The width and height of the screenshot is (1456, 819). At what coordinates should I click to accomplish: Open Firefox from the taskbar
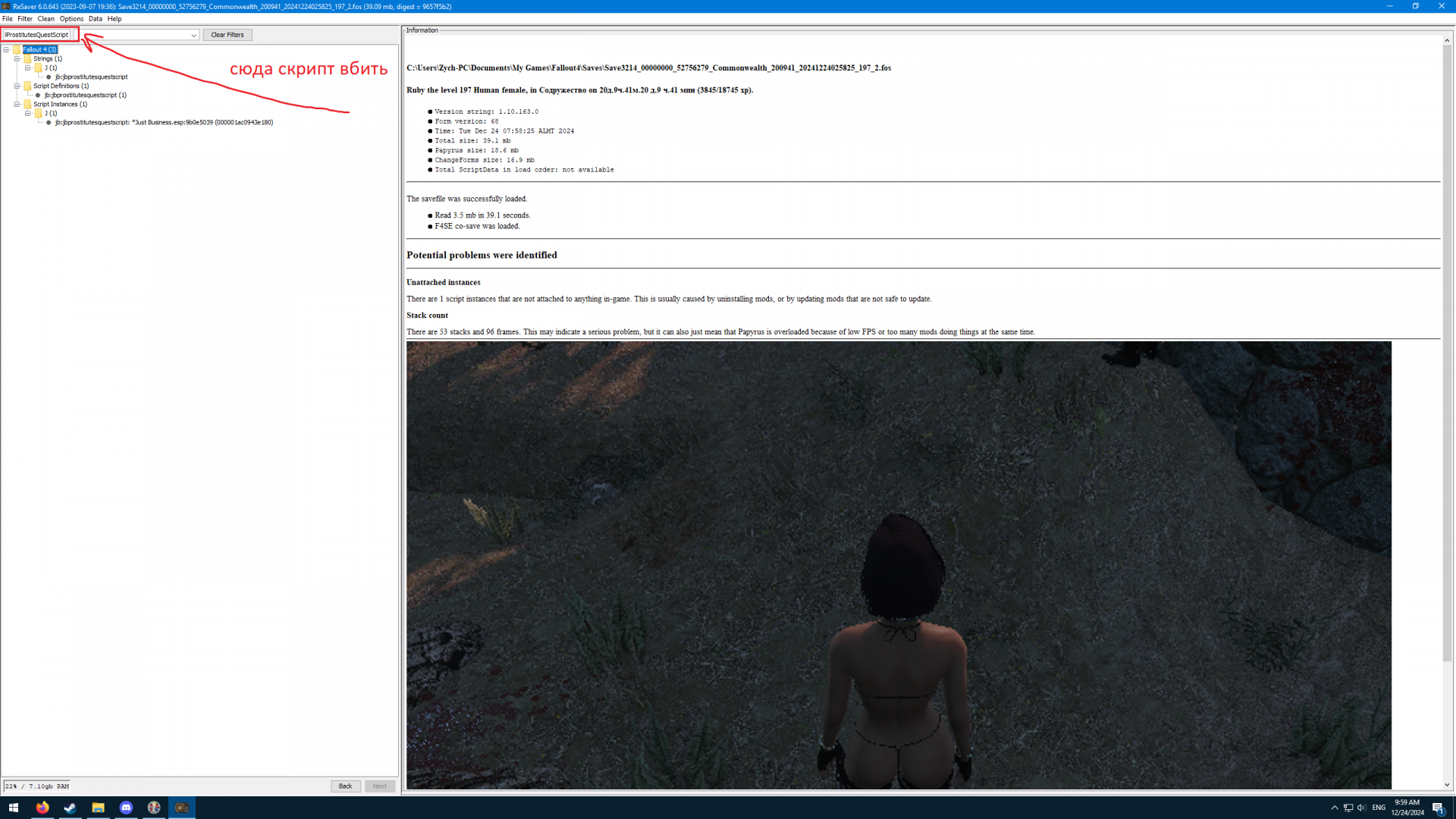[x=42, y=808]
